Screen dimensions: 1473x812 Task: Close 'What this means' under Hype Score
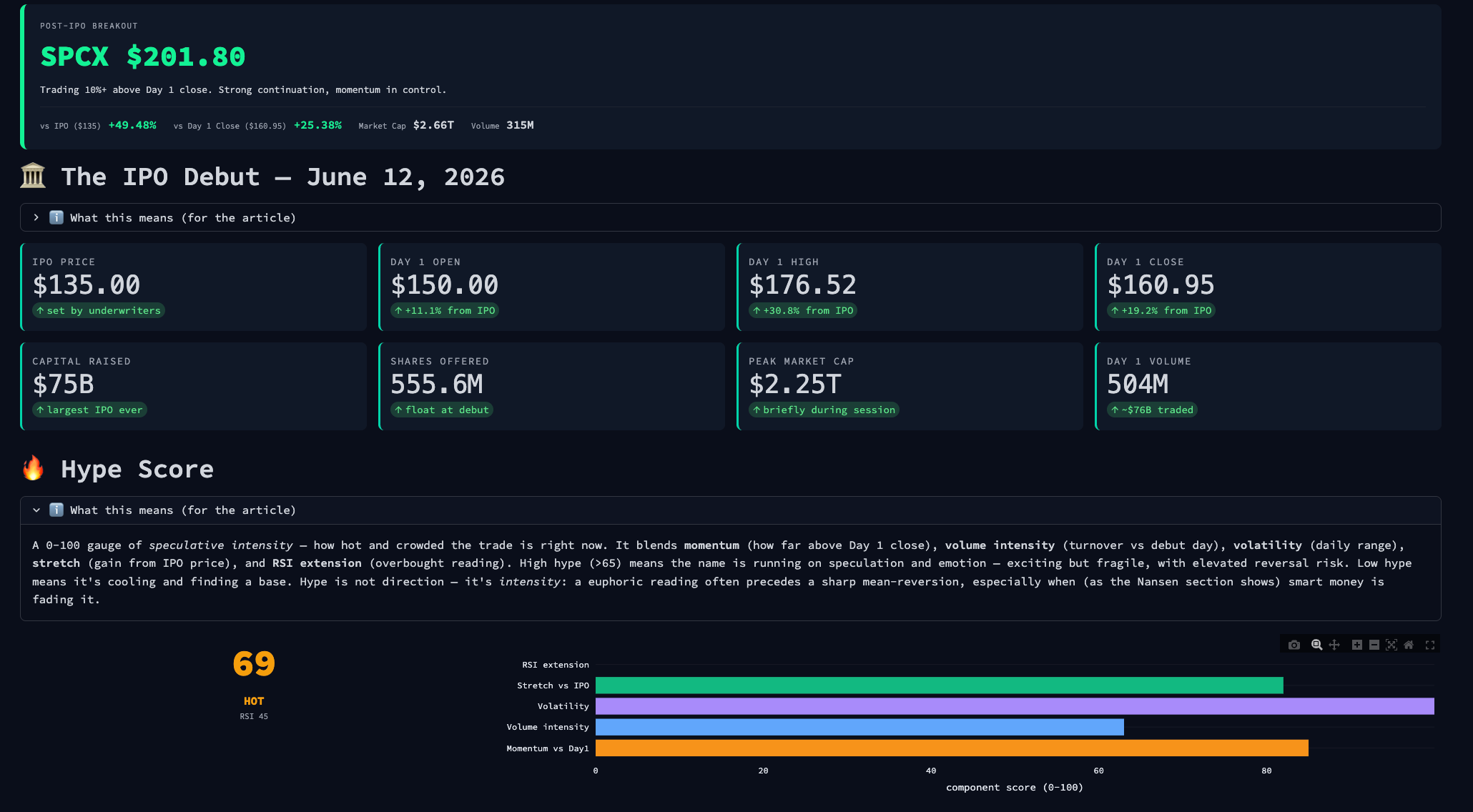[x=730, y=510]
